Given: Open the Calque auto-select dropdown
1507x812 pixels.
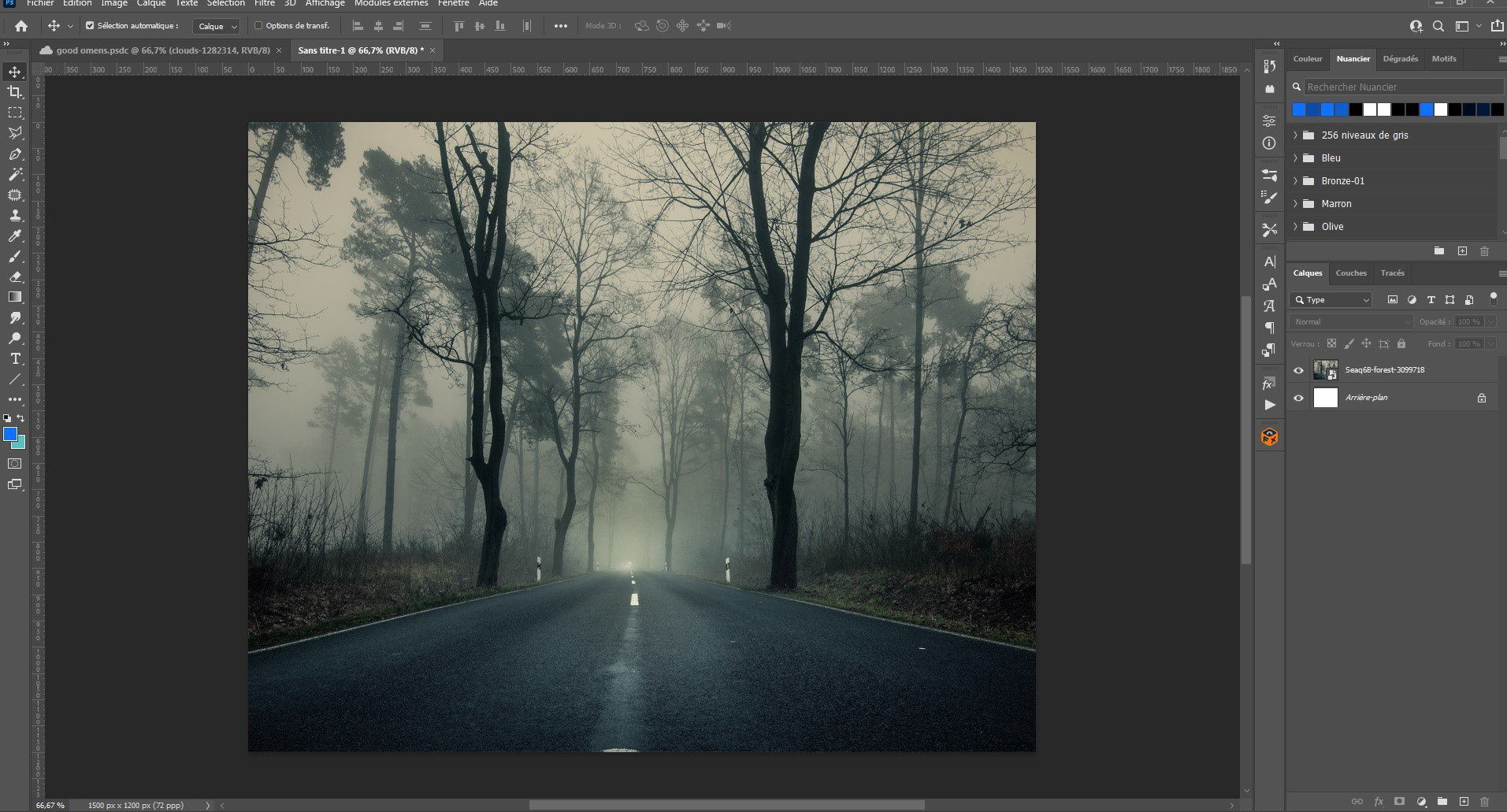Looking at the screenshot, I should pos(216,26).
